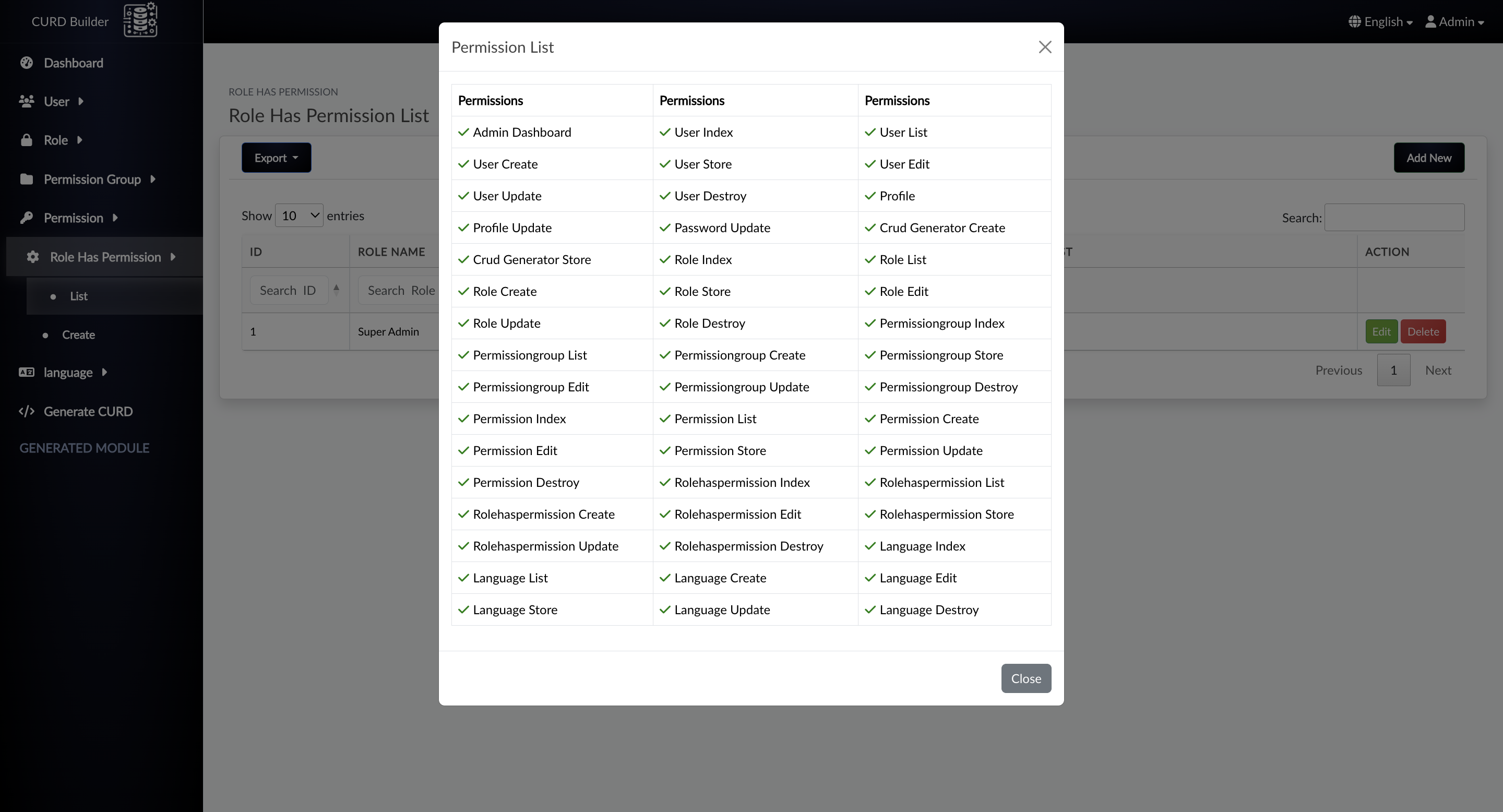Collapse the Role Has Permission submenu arrow

click(173, 257)
